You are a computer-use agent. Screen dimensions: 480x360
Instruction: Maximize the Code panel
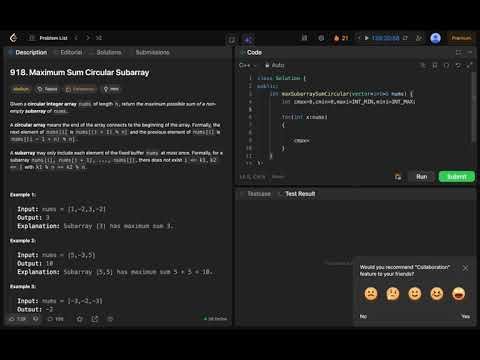[459, 52]
